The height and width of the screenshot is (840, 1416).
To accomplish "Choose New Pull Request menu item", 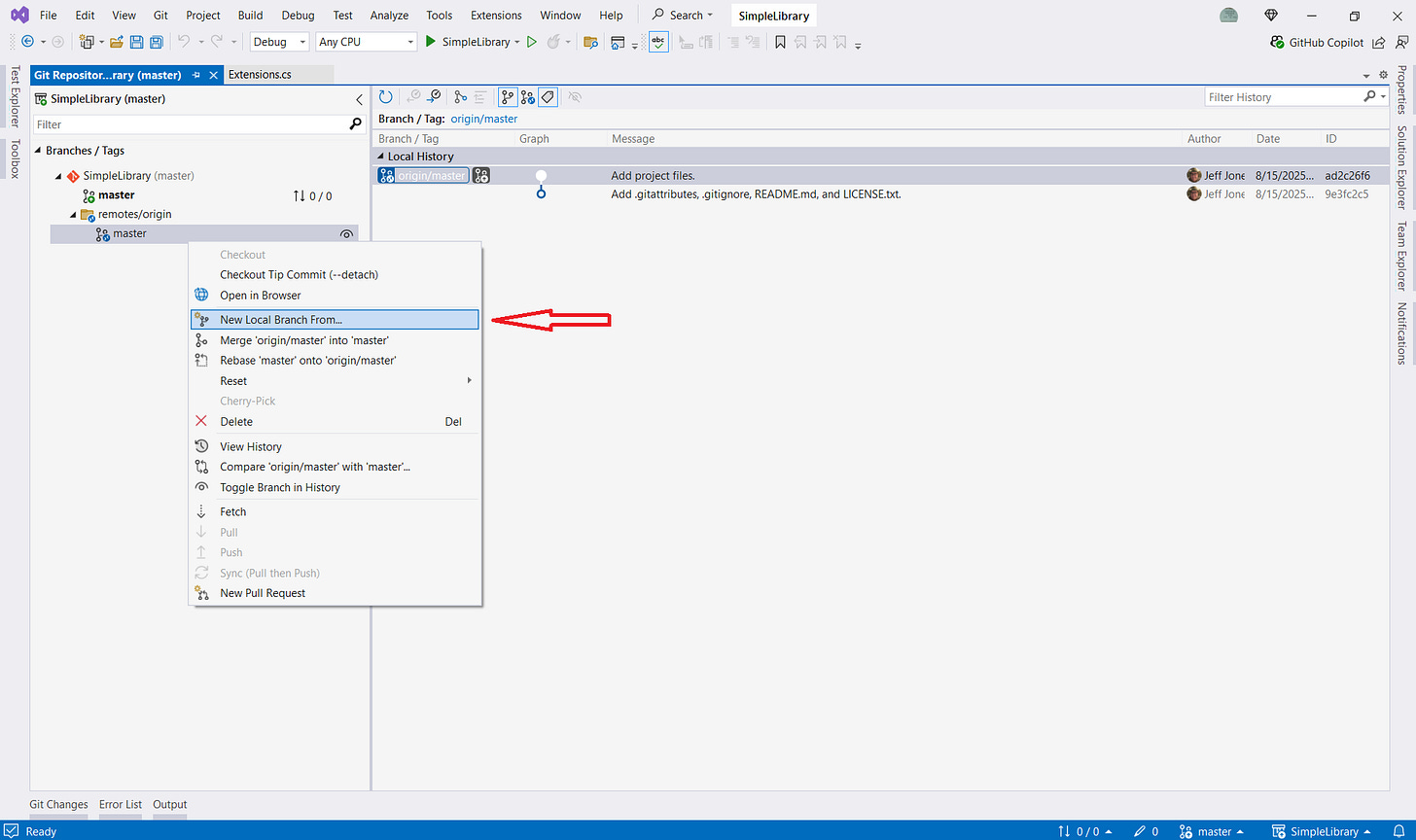I will coord(335,593).
